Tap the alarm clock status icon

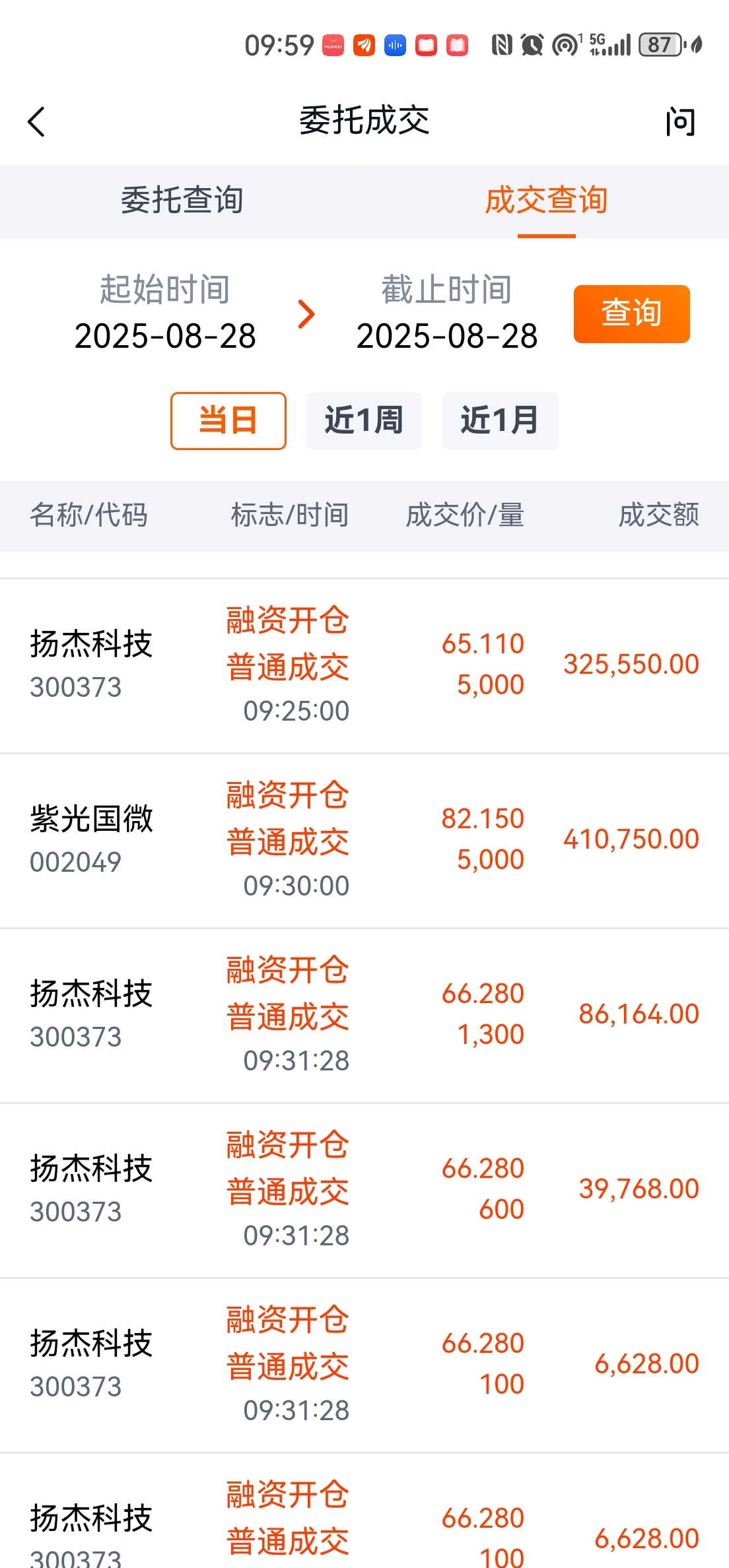tap(532, 45)
